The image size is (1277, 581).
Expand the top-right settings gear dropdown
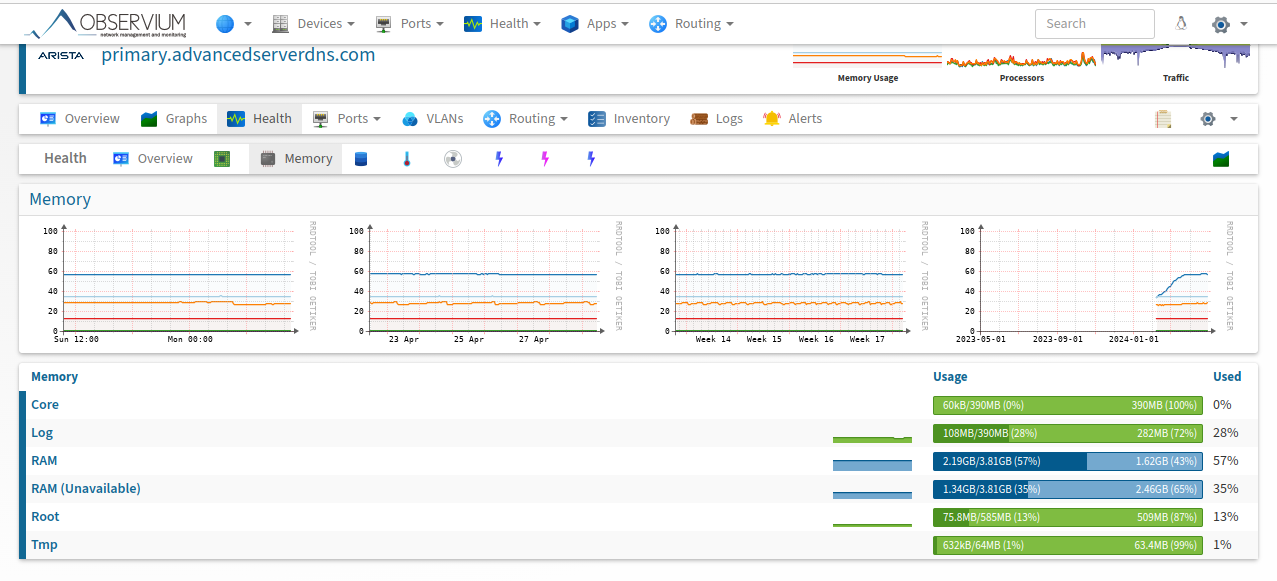click(x=1229, y=24)
